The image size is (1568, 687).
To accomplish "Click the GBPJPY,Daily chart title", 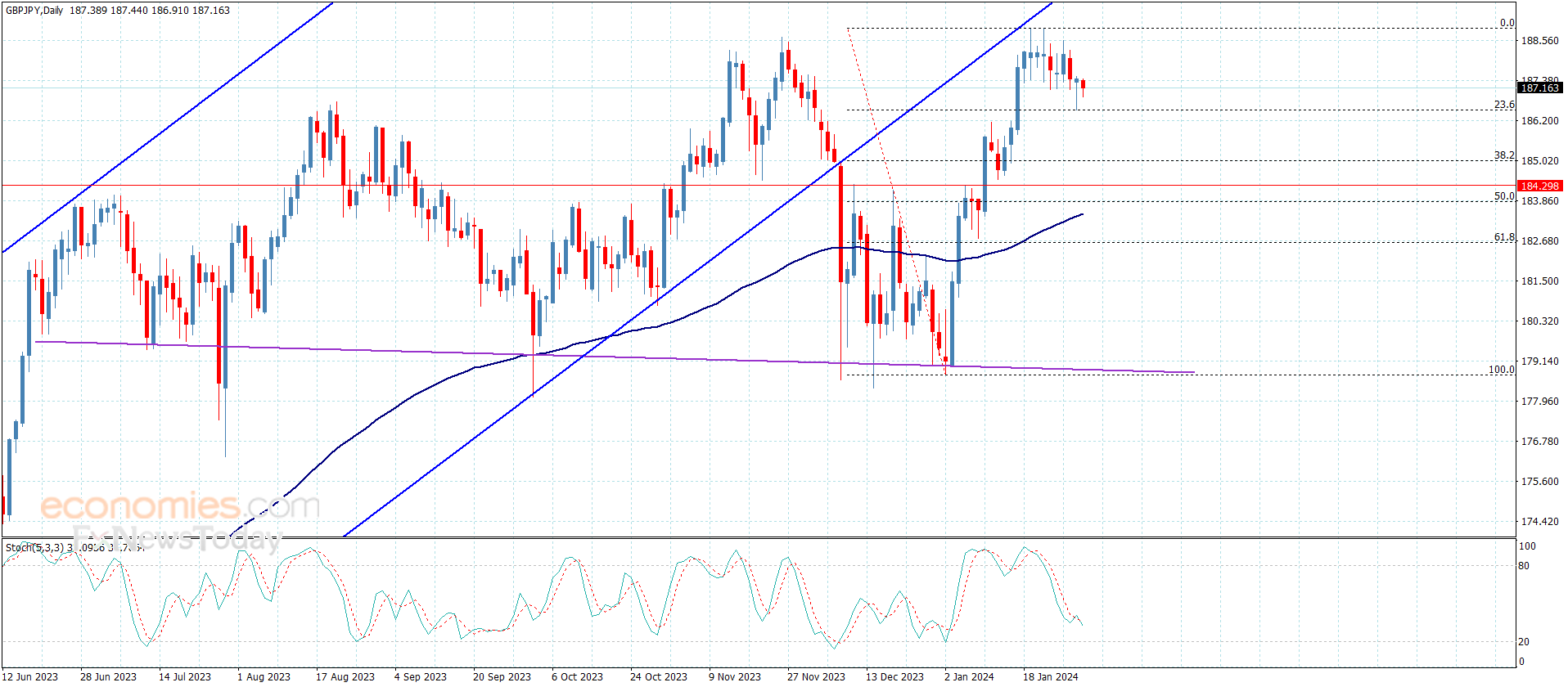I will click(x=35, y=11).
